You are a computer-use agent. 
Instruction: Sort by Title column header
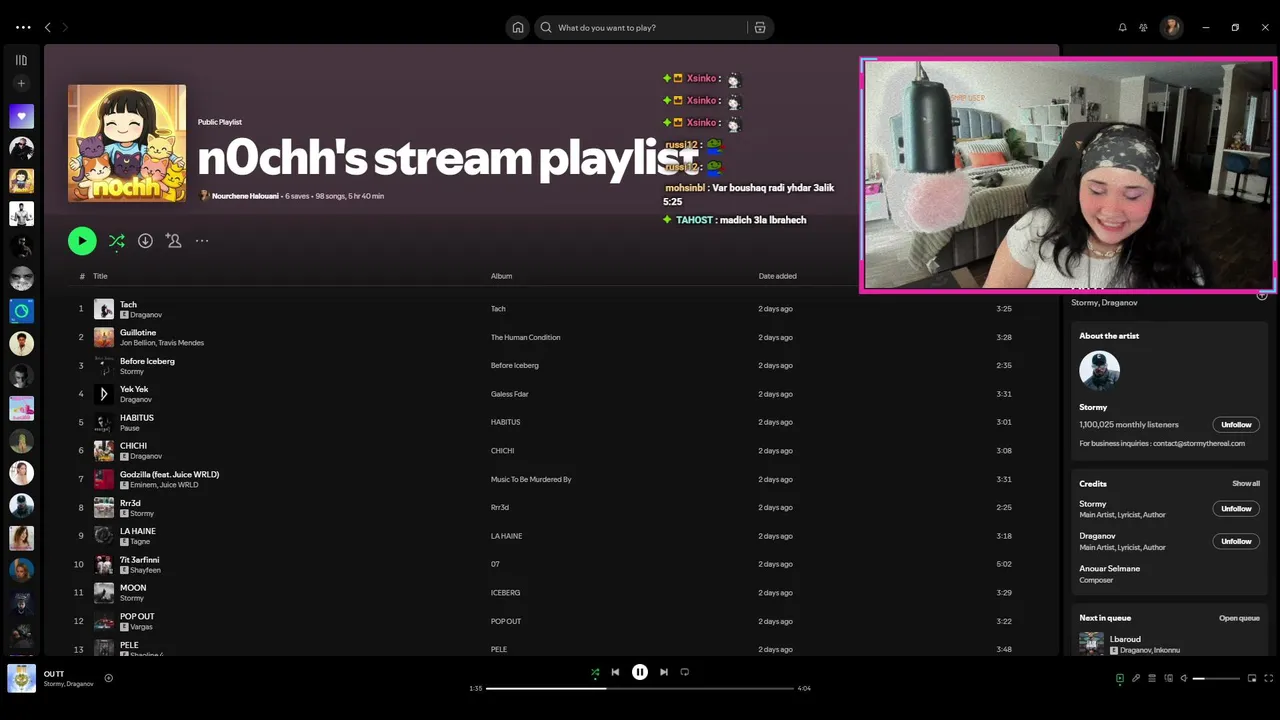[100, 276]
